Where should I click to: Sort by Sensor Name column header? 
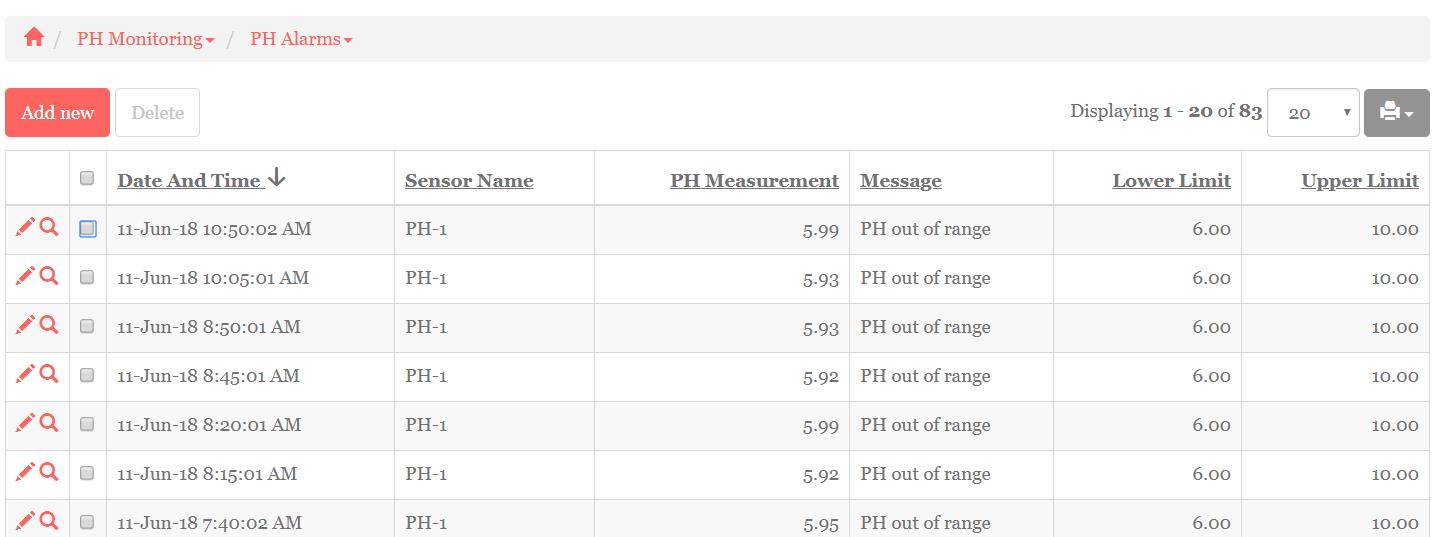coord(469,181)
